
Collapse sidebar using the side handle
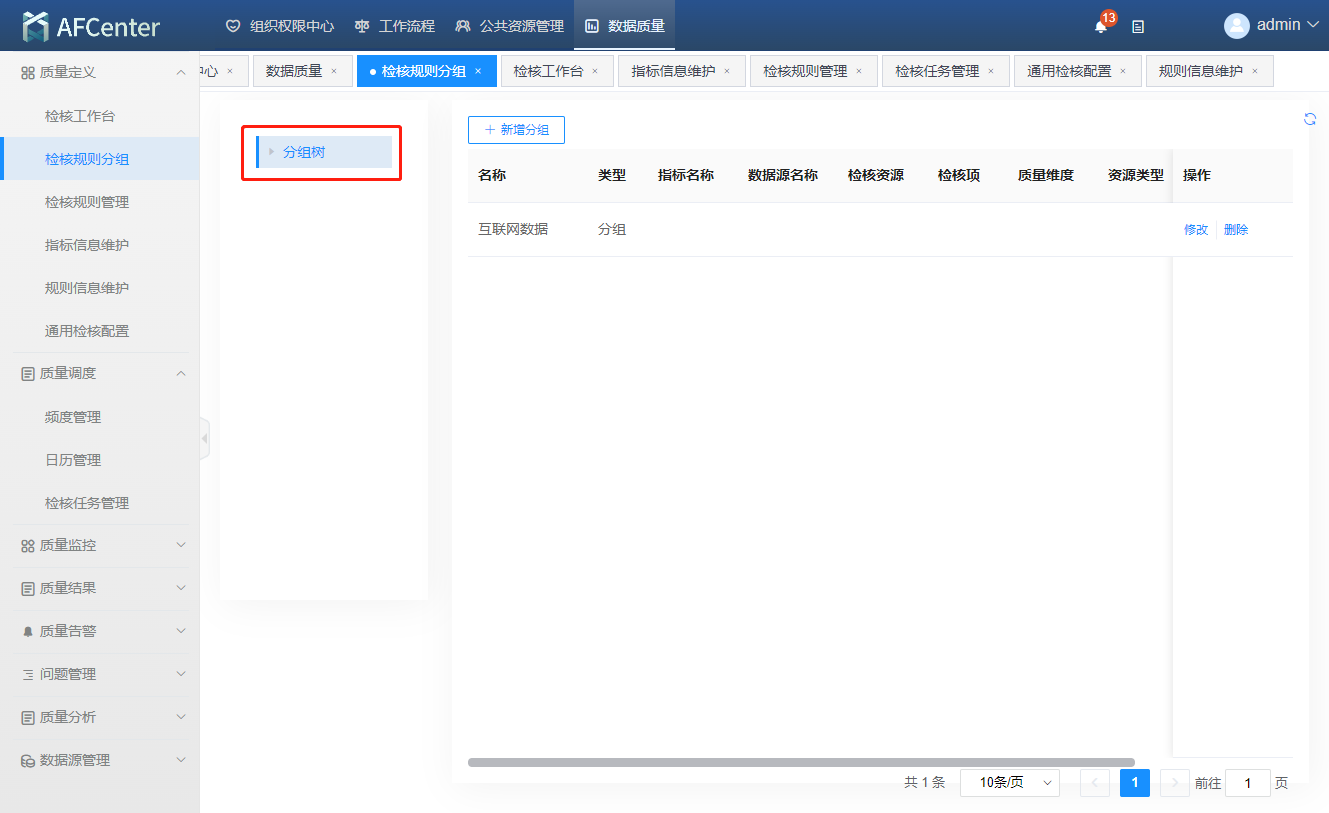(204, 438)
